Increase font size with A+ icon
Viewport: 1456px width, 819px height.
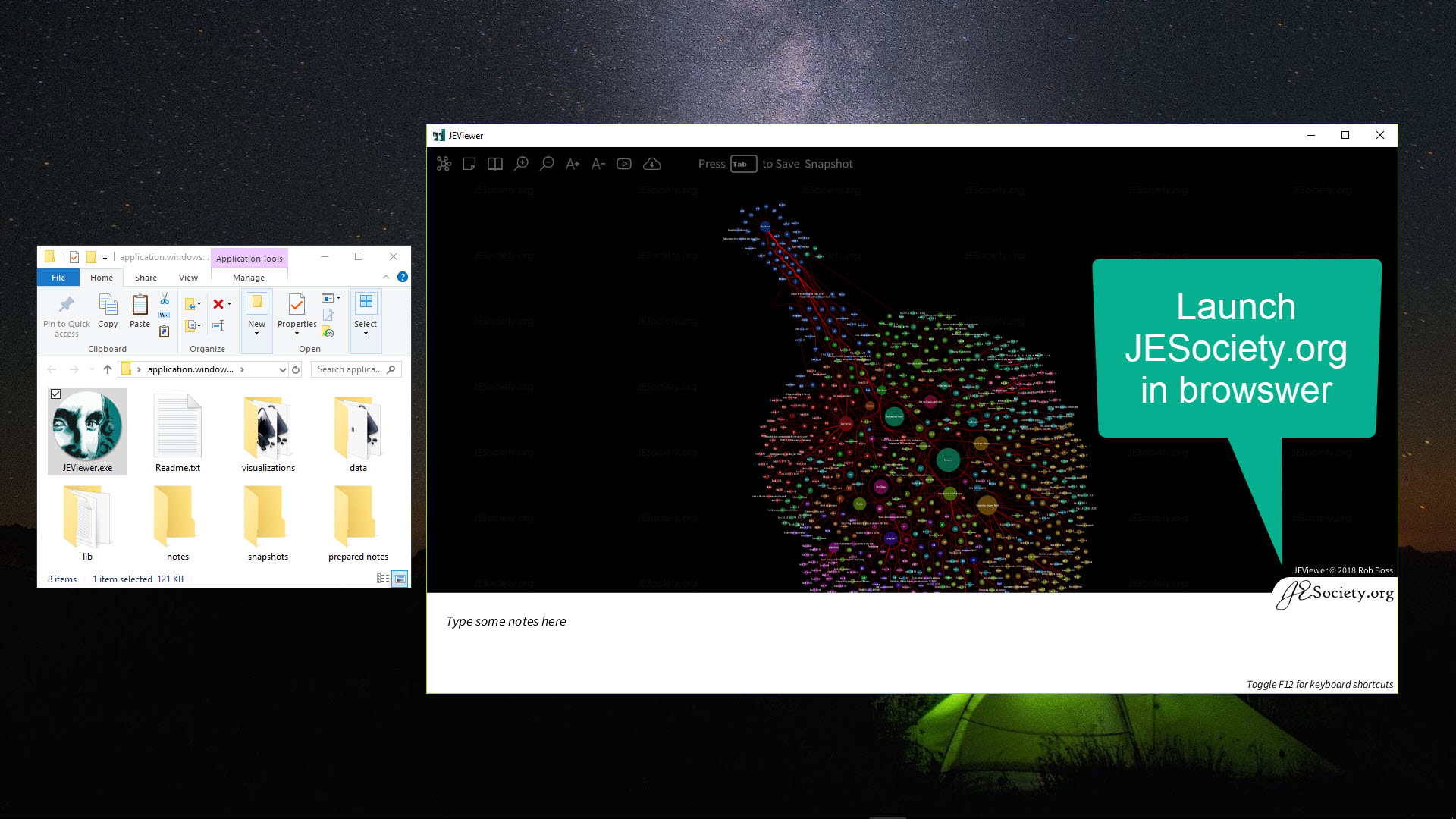pos(573,164)
